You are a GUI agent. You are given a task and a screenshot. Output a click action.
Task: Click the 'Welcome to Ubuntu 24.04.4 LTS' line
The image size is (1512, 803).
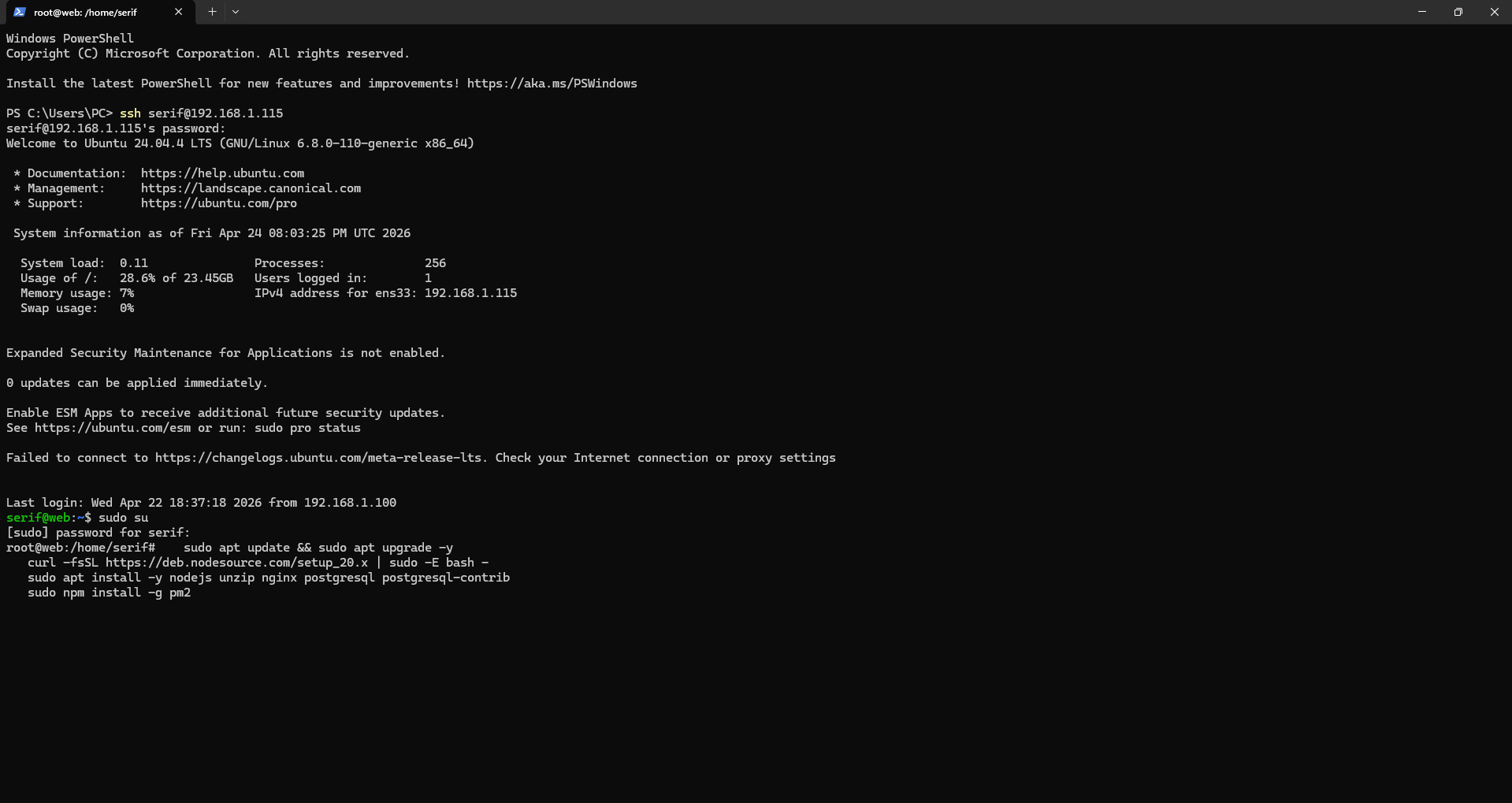click(x=240, y=143)
